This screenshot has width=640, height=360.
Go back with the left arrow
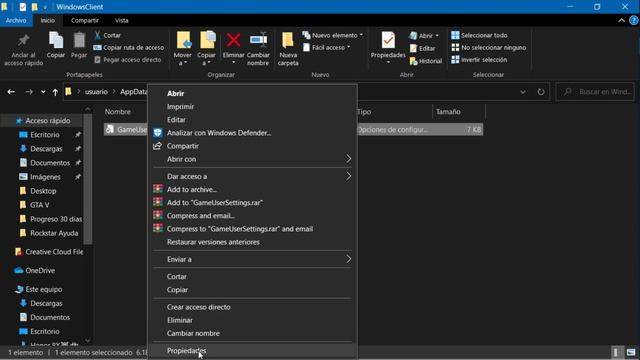11,92
